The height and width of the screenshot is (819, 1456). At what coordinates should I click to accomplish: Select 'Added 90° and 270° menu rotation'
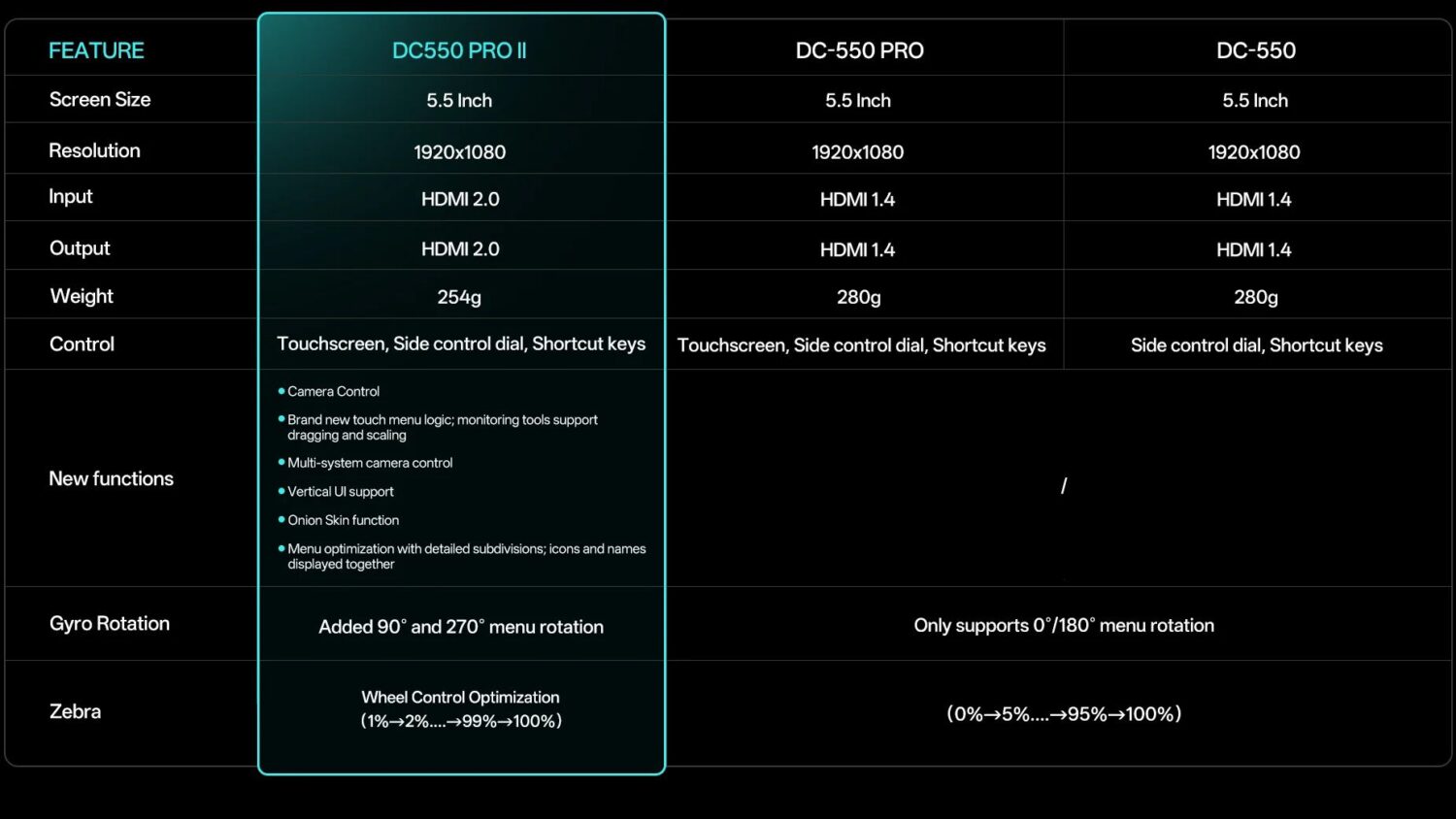pos(461,627)
